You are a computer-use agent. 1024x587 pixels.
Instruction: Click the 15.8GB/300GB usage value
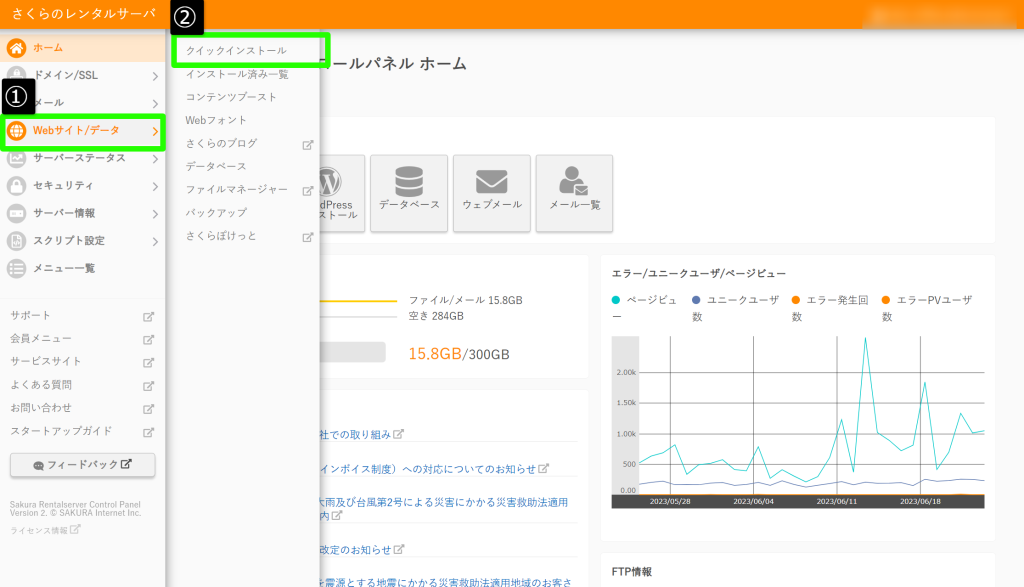coord(459,354)
